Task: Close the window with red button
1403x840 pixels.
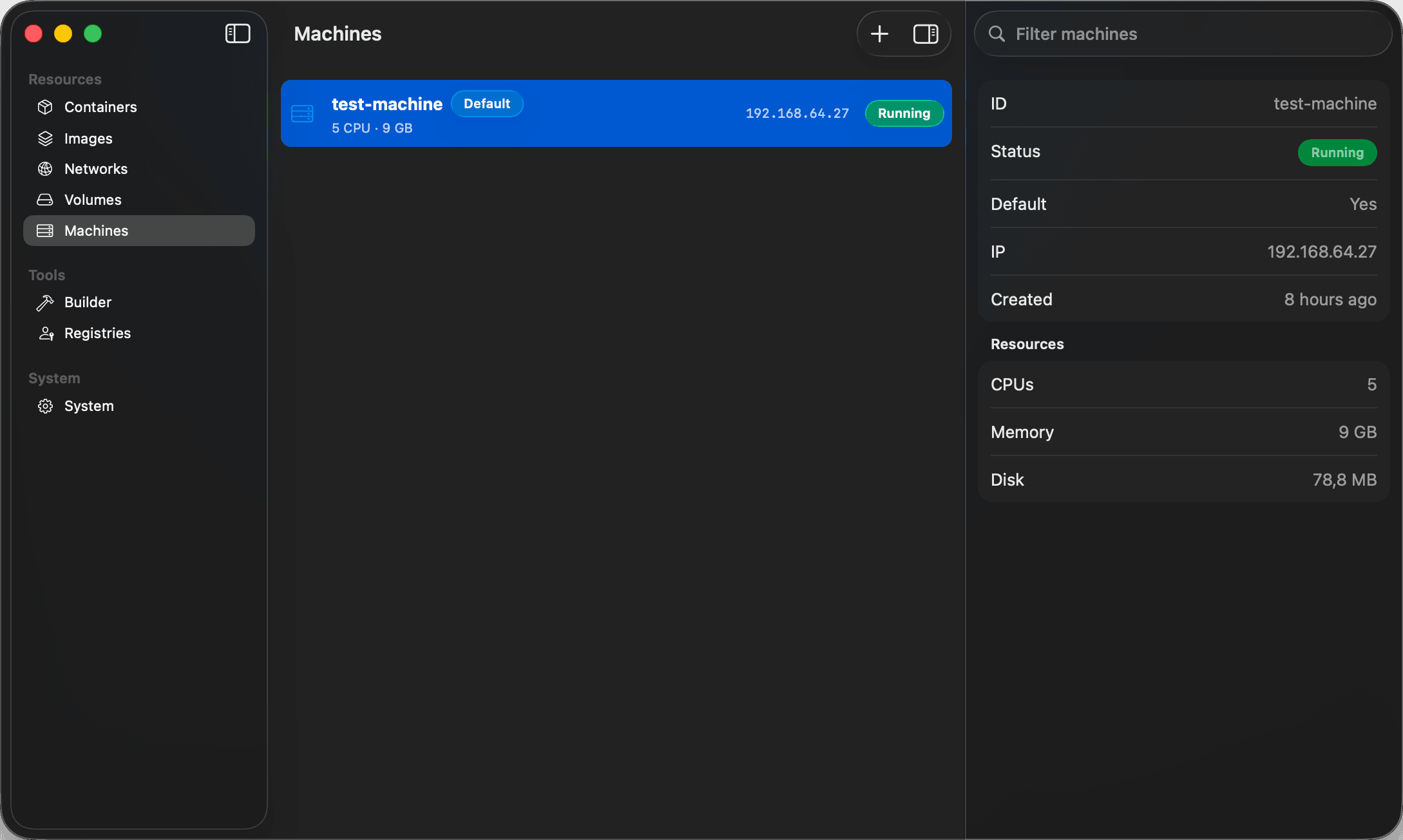Action: 33,33
